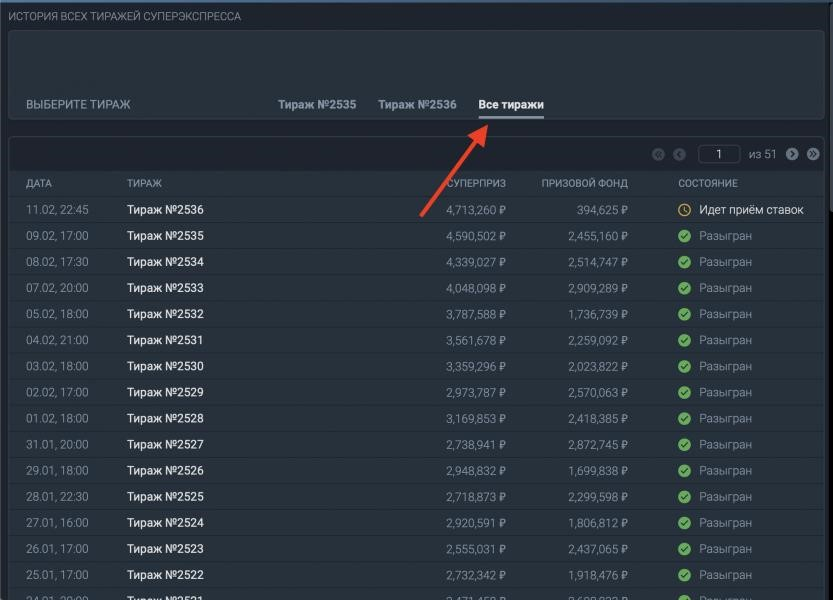Screen dimensions: 833x600
Task: Click the date 09.02, 17:00
Action: tap(57, 236)
